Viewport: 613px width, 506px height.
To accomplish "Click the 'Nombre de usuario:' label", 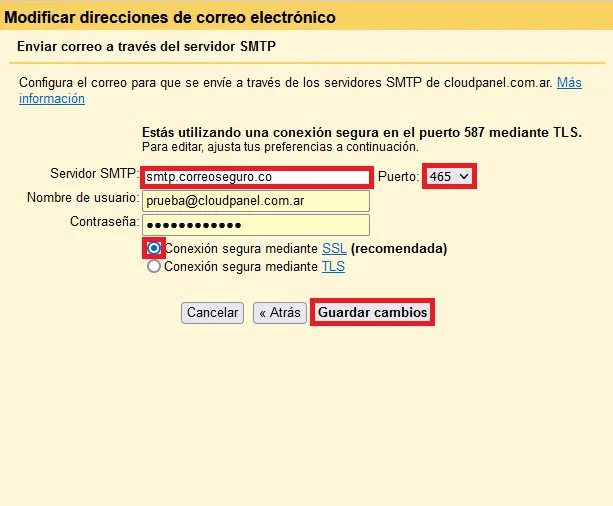I will tap(82, 198).
